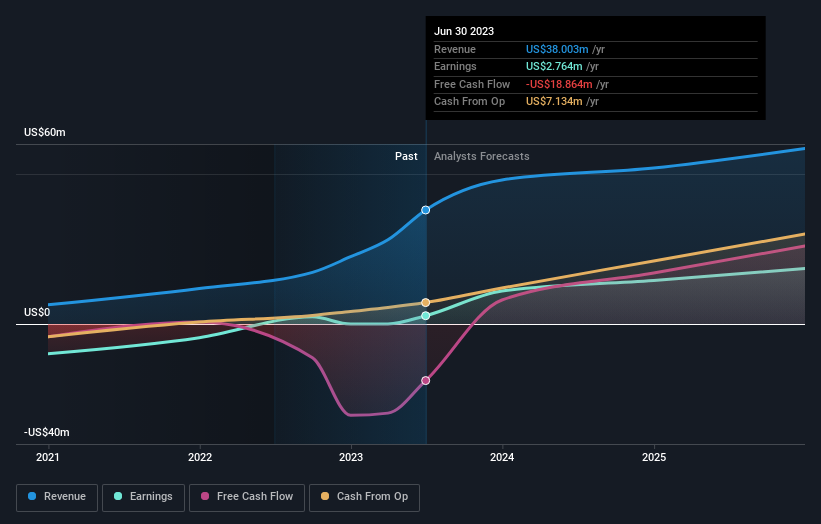The height and width of the screenshot is (524, 821).
Task: Click the Free Cash Flow value -US$18.864m
Action: [x=559, y=84]
